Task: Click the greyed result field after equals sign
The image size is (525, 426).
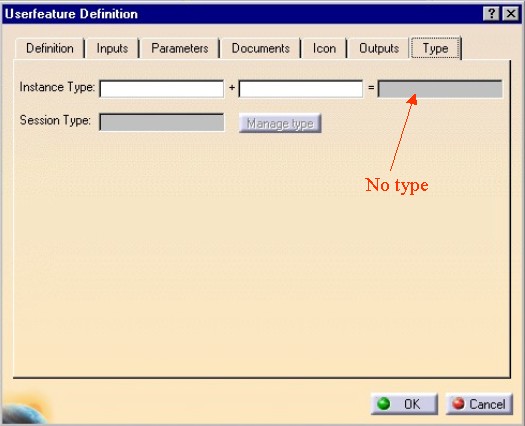Action: (440, 89)
